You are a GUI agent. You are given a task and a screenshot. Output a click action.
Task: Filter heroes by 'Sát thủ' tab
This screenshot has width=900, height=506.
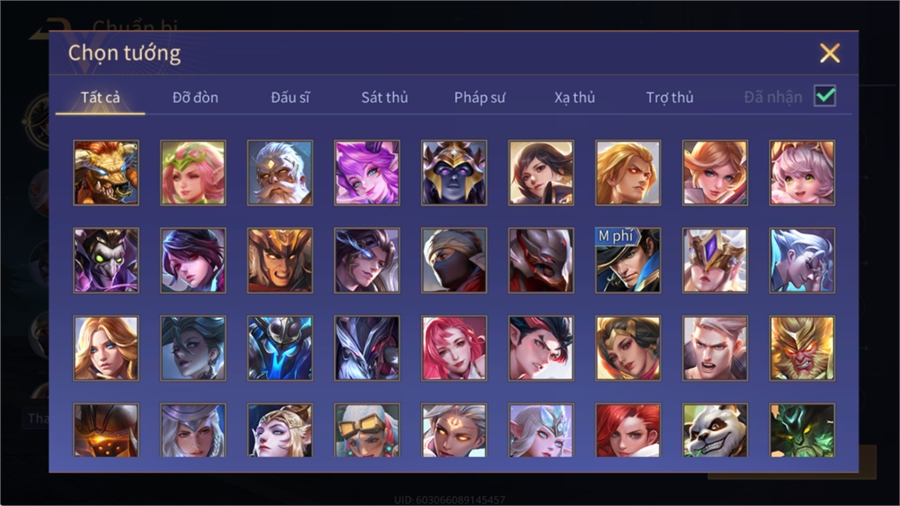[x=385, y=98]
